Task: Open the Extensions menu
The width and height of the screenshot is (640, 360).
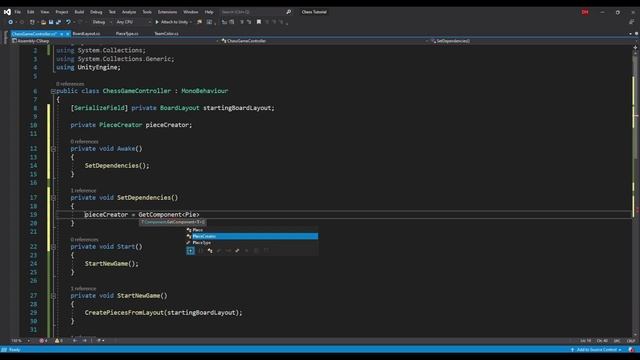Action: [167, 12]
